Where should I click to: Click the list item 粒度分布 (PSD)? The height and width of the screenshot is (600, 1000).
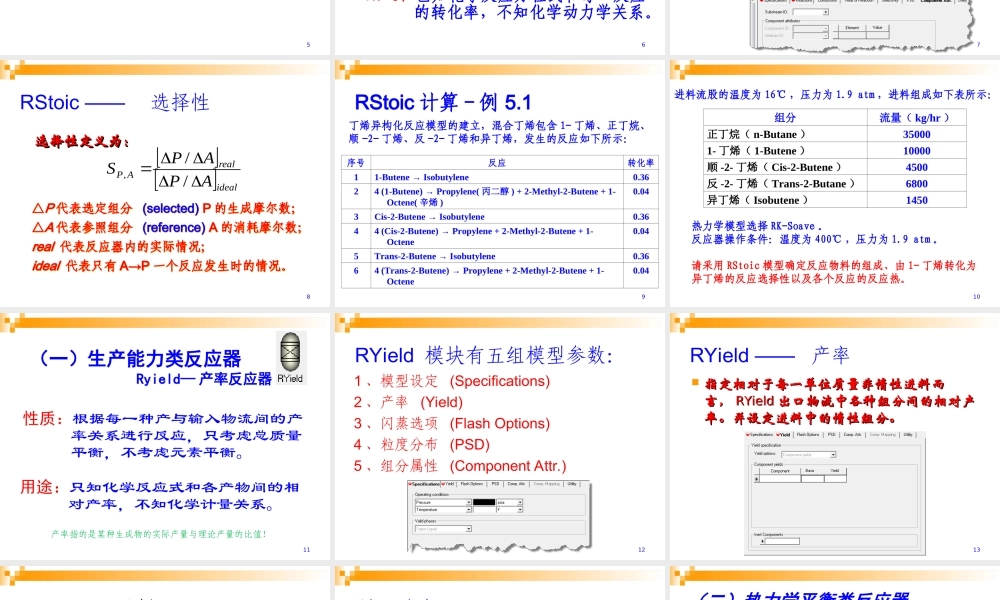(x=422, y=444)
